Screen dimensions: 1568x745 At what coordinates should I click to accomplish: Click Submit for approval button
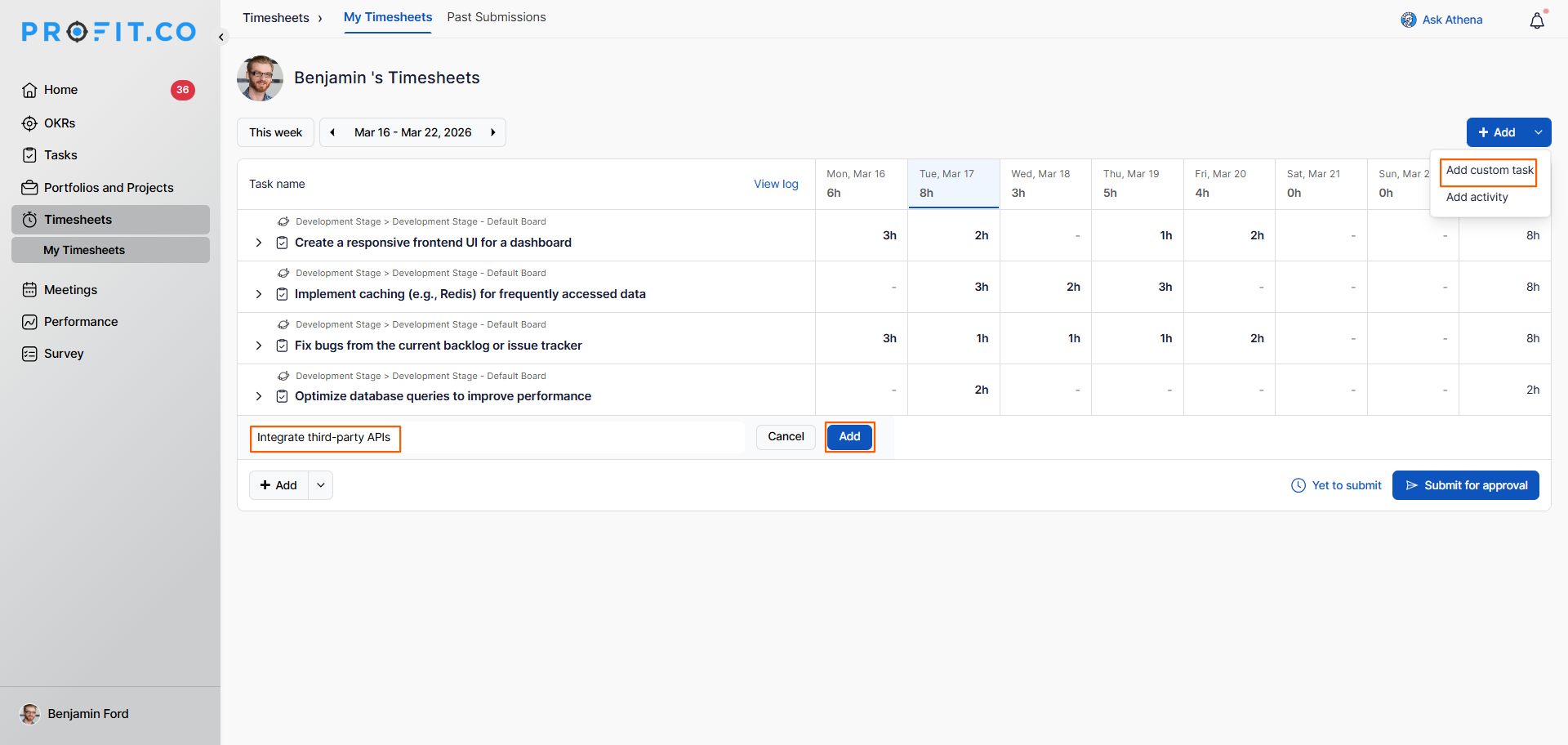tap(1465, 485)
